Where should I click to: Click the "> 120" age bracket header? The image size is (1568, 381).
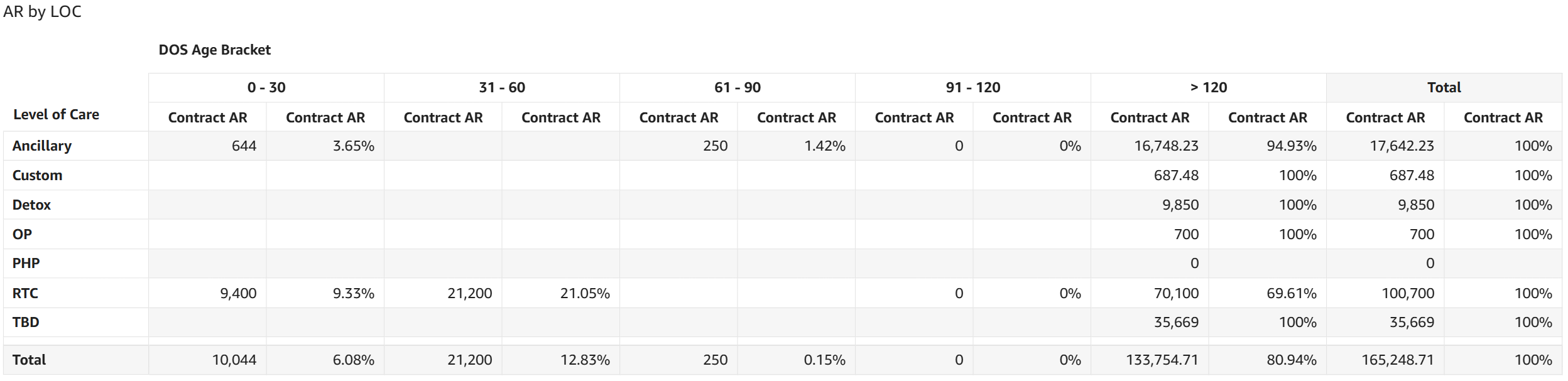pos(1209,88)
